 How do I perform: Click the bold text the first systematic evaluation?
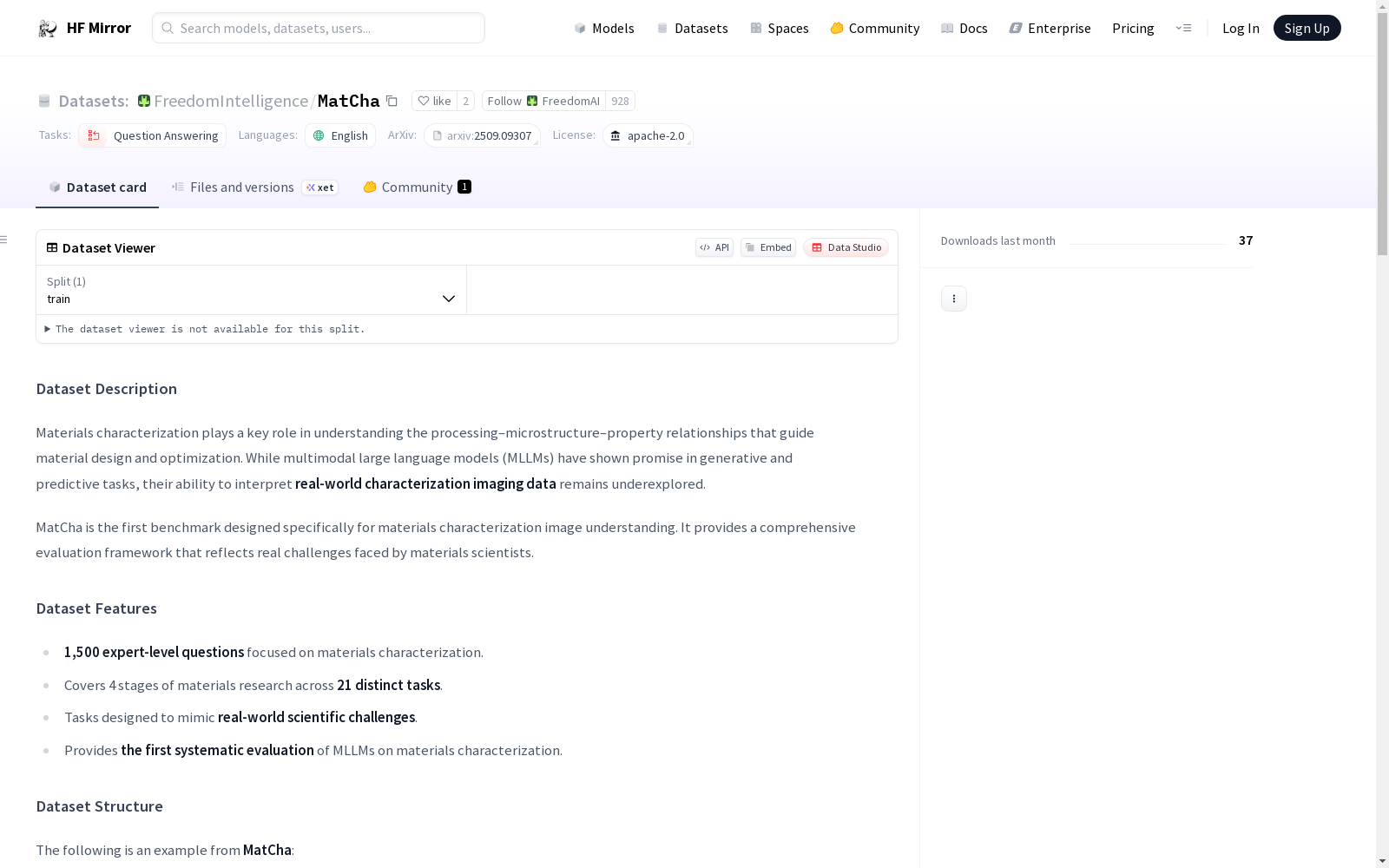218,750
